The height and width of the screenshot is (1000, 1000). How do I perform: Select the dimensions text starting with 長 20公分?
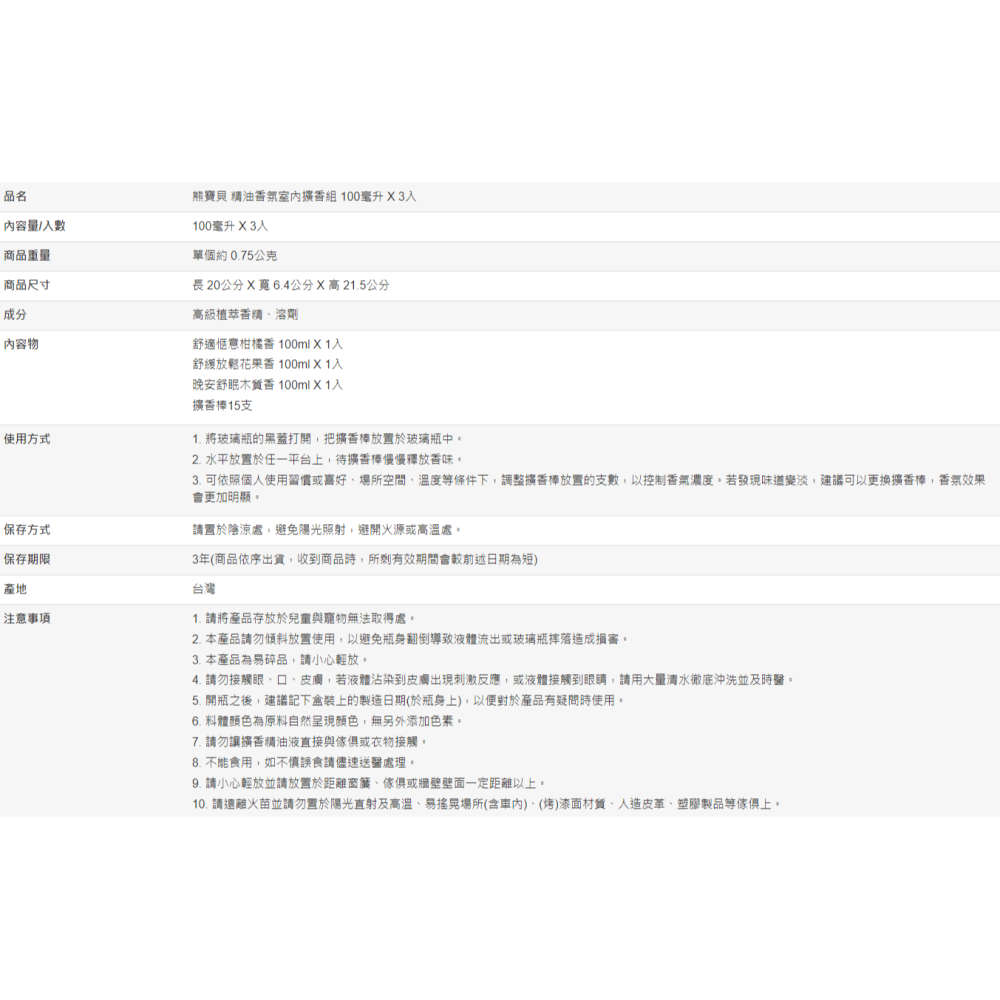(290, 285)
